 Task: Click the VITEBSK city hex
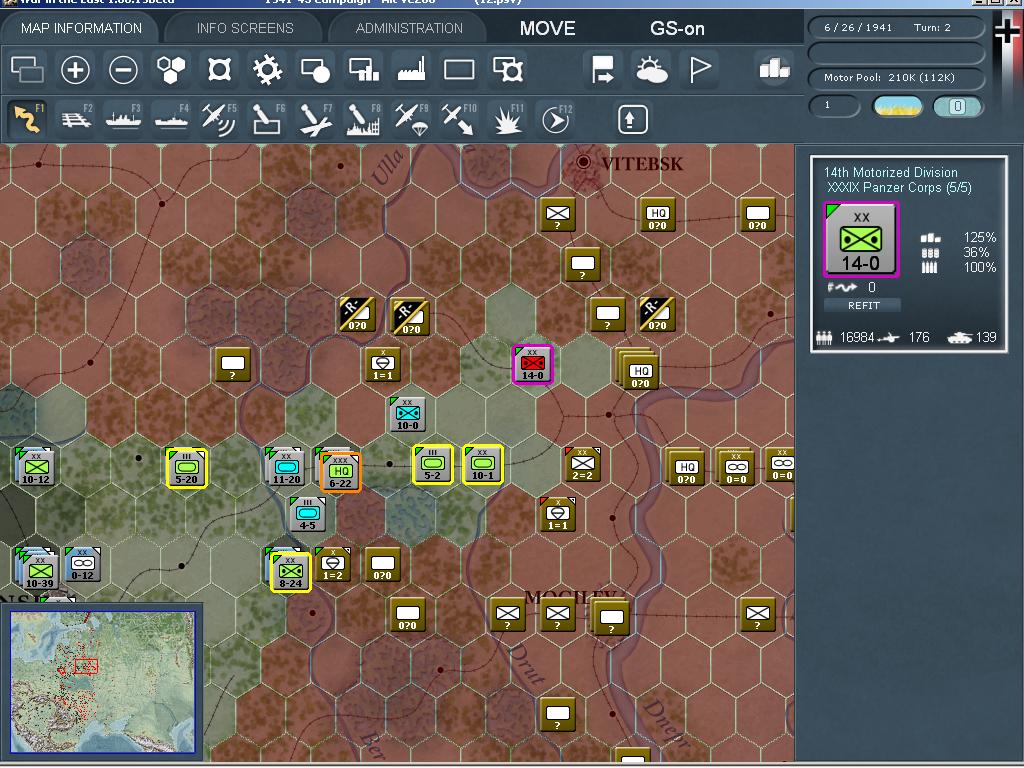pos(584,162)
